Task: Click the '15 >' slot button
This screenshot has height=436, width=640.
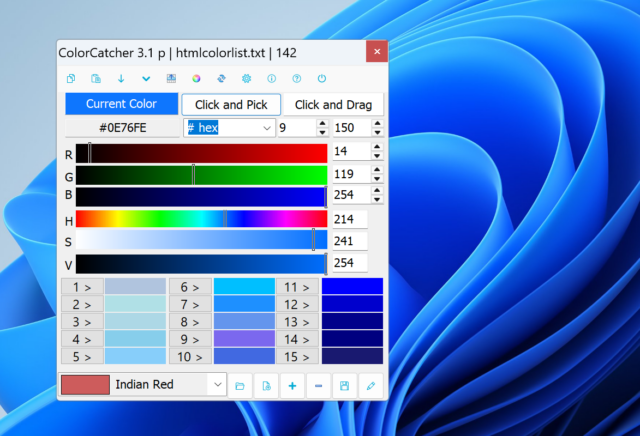Action: click(298, 357)
